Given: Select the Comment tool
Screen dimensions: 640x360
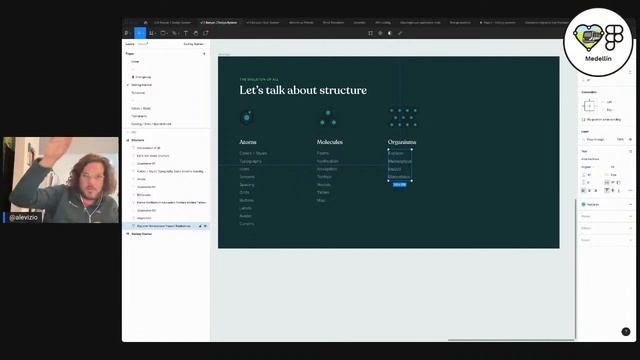Looking at the screenshot, I should pyautogui.click(x=206, y=33).
